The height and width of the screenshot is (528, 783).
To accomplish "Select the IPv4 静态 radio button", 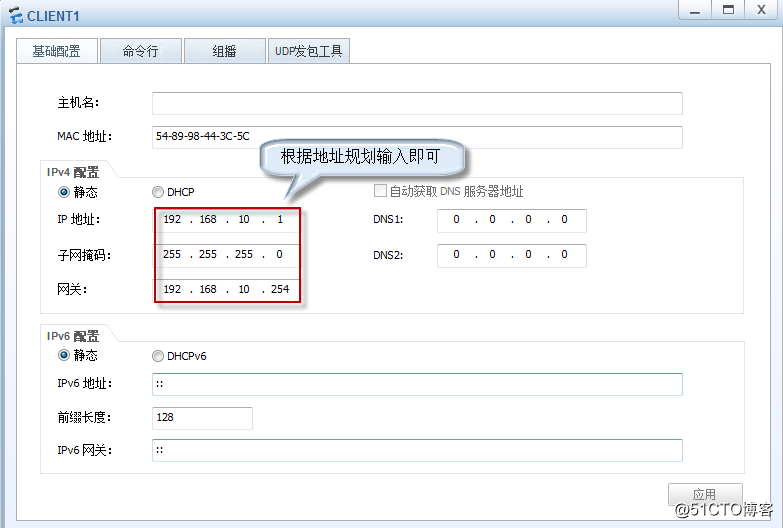I will tap(64, 192).
